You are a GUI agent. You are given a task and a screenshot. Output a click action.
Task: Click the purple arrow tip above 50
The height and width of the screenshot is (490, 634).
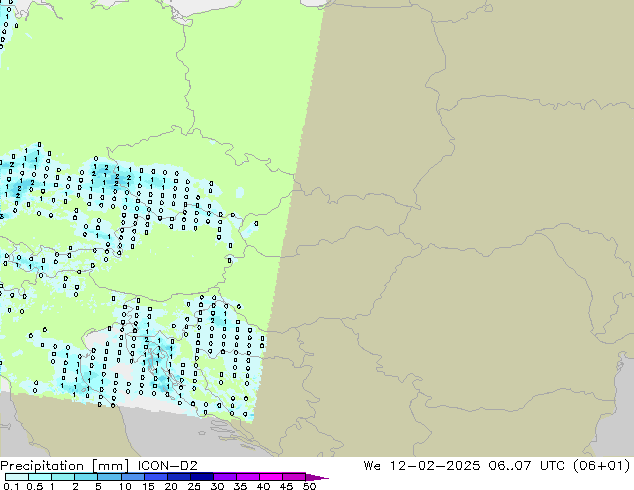click(317, 477)
